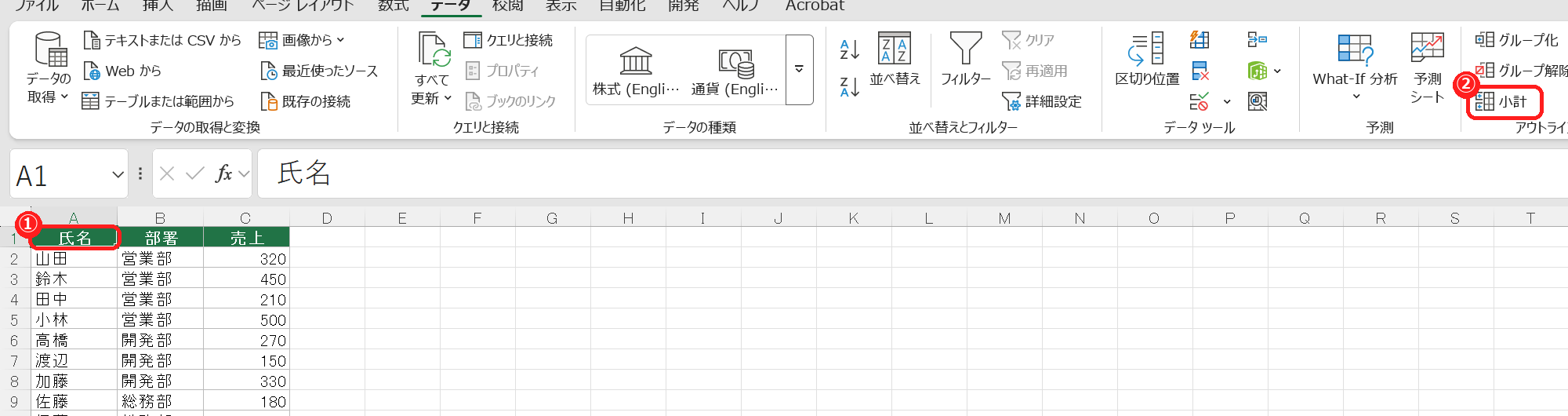This screenshot has height=416, width=1568.
Task: Expand the すべて更新 dropdown arrow
Action: point(448,98)
